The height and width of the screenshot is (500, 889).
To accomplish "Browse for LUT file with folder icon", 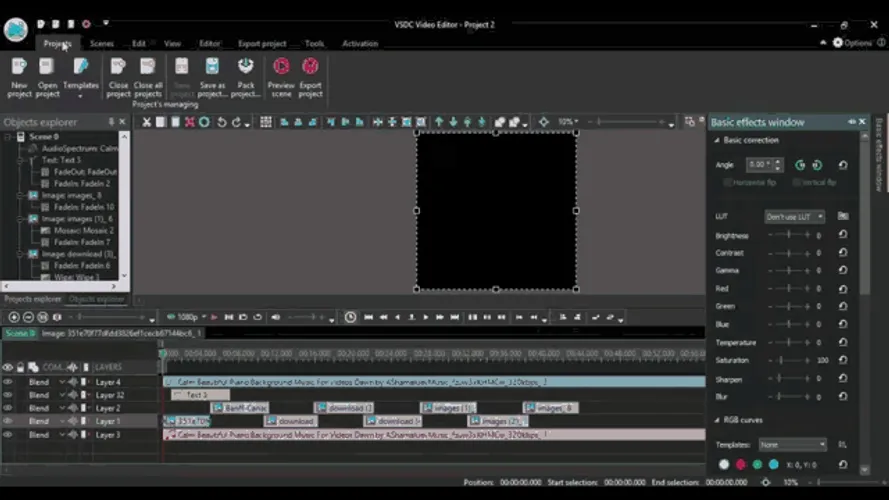I will click(x=843, y=216).
